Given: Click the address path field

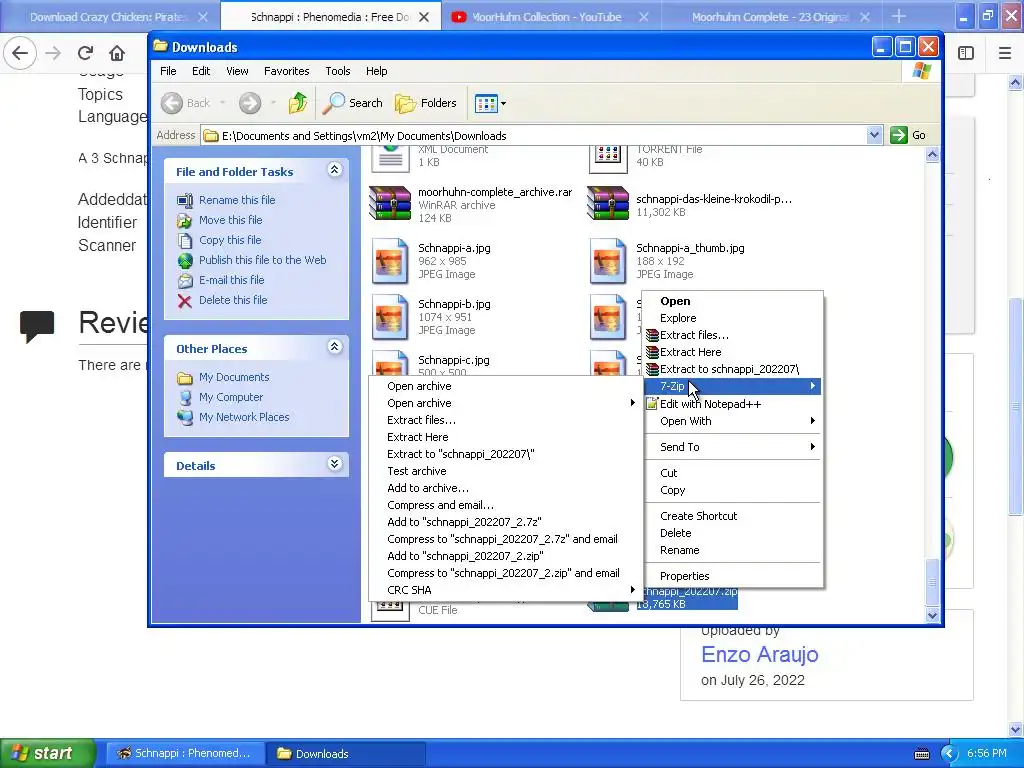Looking at the screenshot, I should (x=542, y=135).
